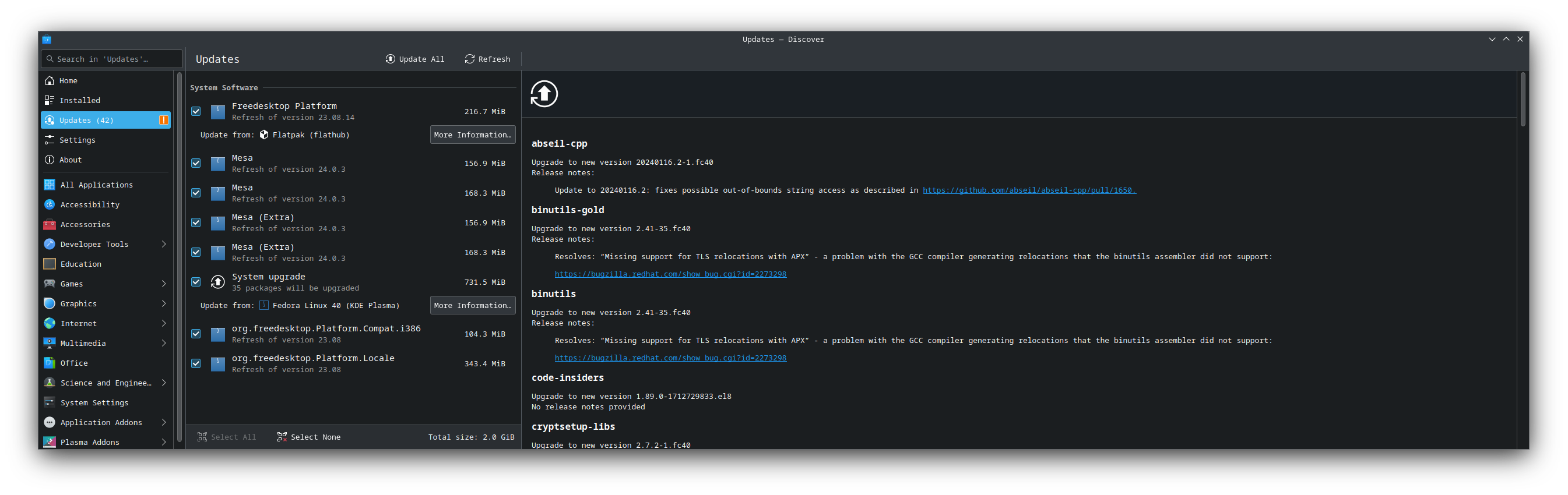Image resolution: width=1568 pixels, height=495 pixels.
Task: Expand Multimedia subcategories arrow
Action: pos(164,343)
